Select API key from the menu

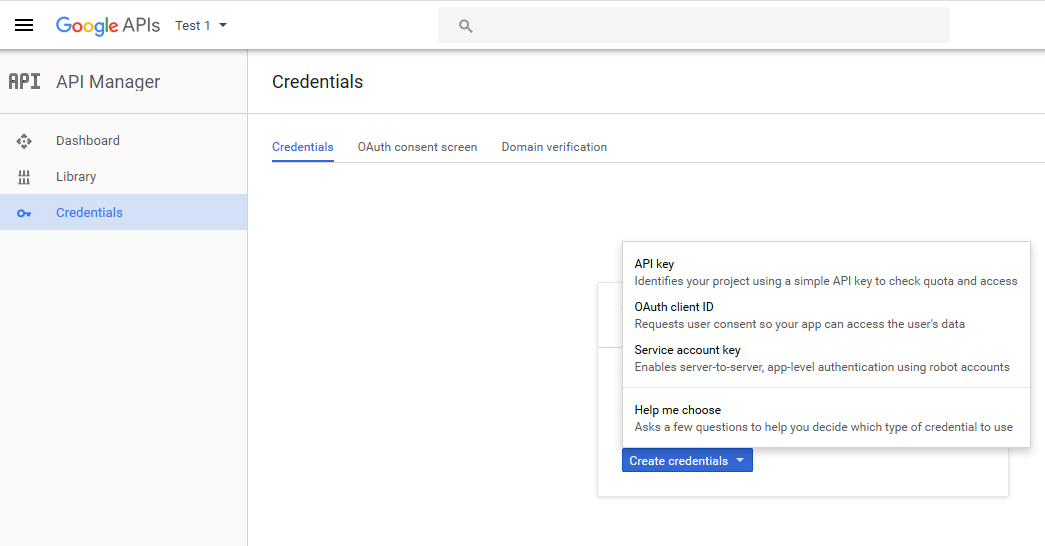tap(826, 272)
